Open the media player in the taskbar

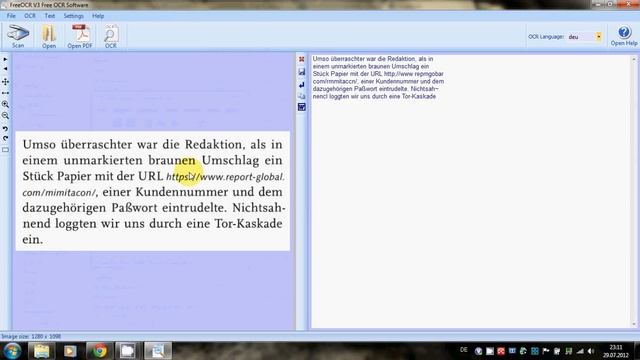pos(70,351)
